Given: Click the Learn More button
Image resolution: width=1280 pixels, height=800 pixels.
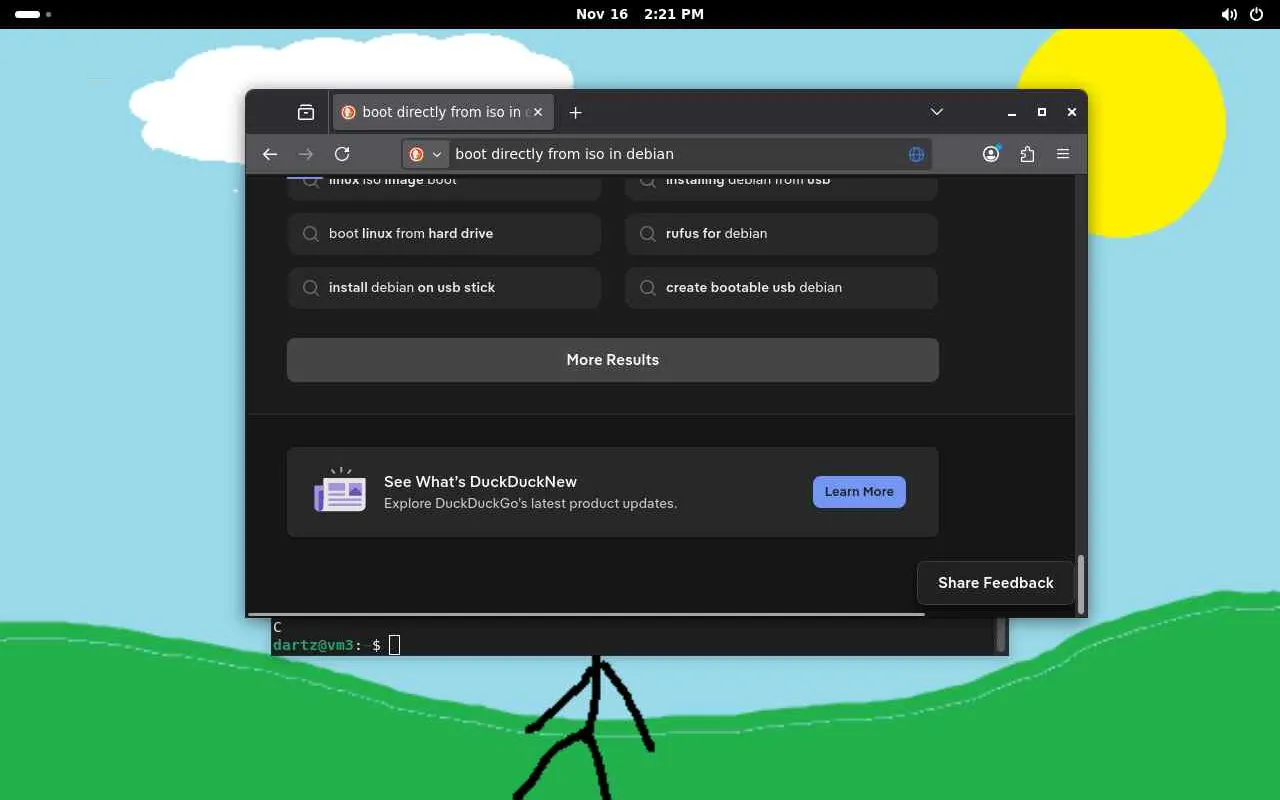Looking at the screenshot, I should point(859,492).
